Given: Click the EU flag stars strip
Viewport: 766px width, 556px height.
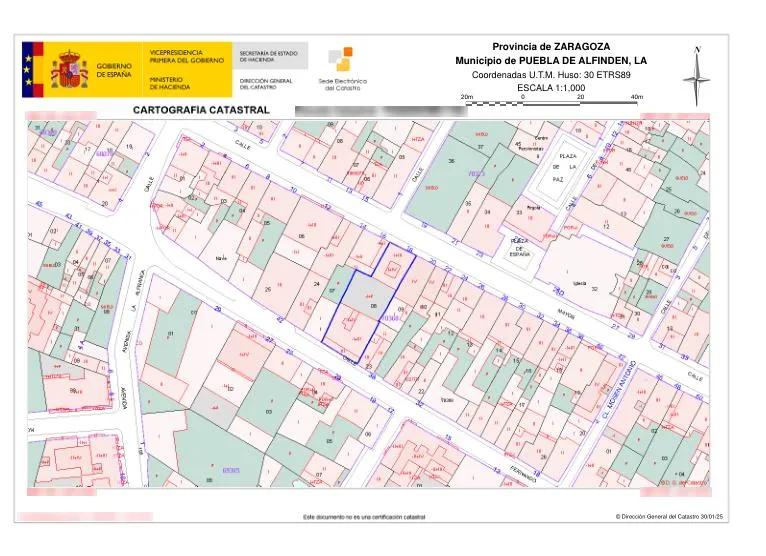Looking at the screenshot, I should coord(27,69).
